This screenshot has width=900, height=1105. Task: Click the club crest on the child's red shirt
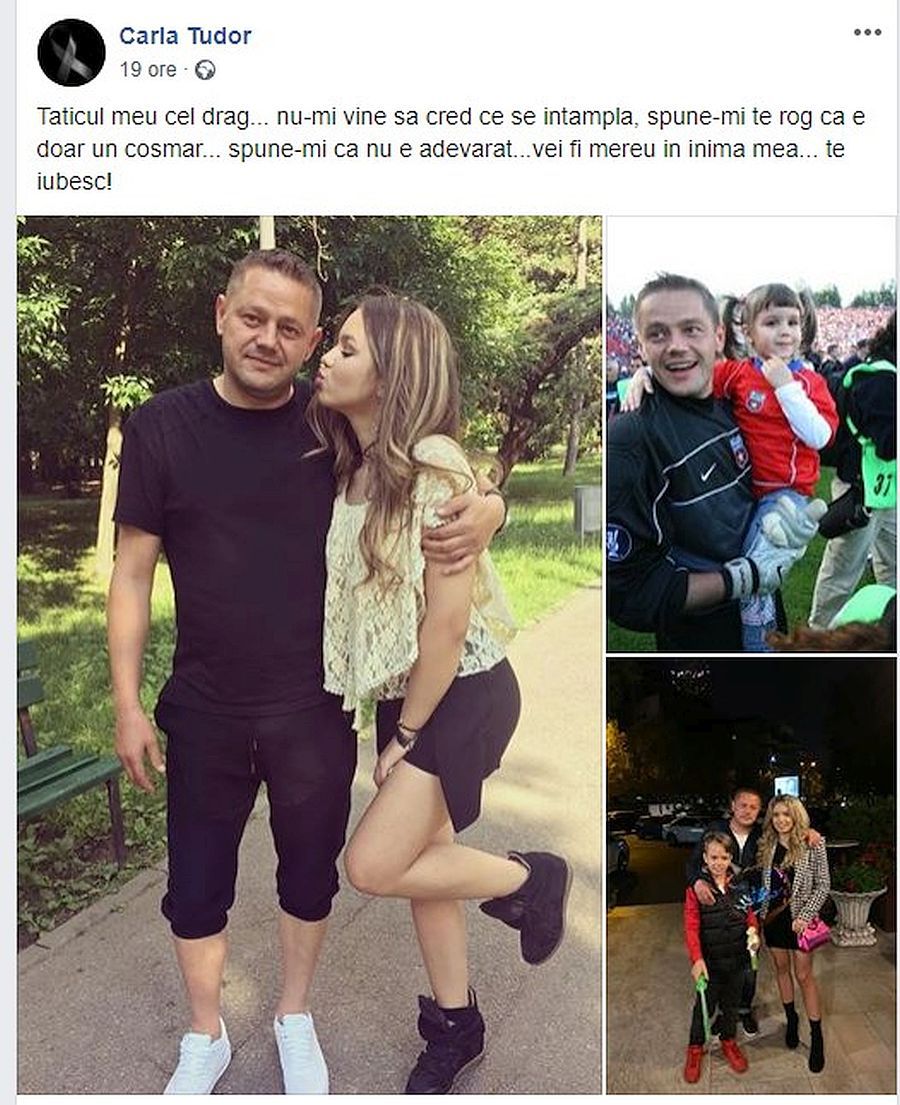(x=756, y=400)
